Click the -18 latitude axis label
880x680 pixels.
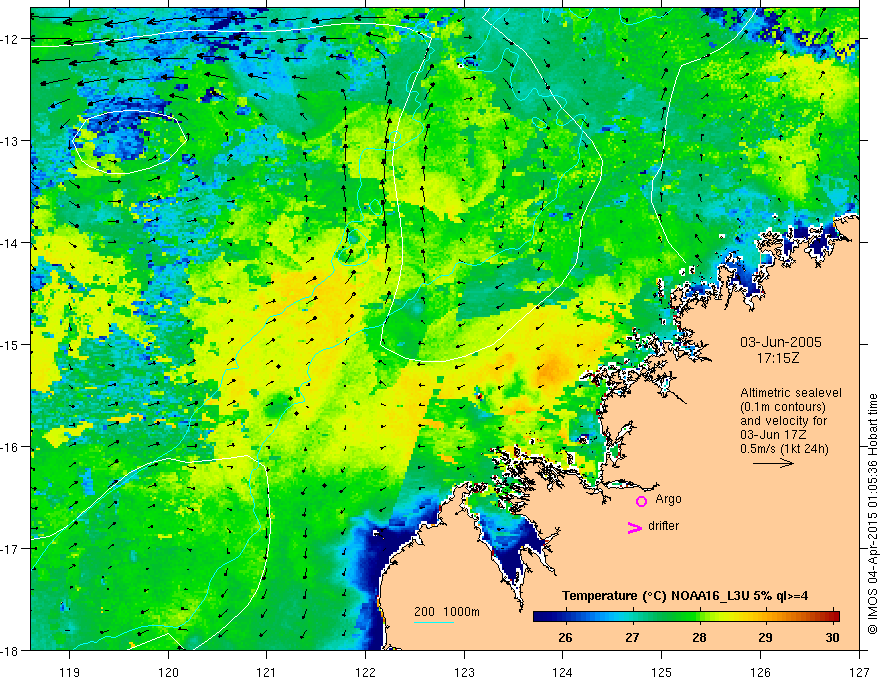click(x=10, y=650)
